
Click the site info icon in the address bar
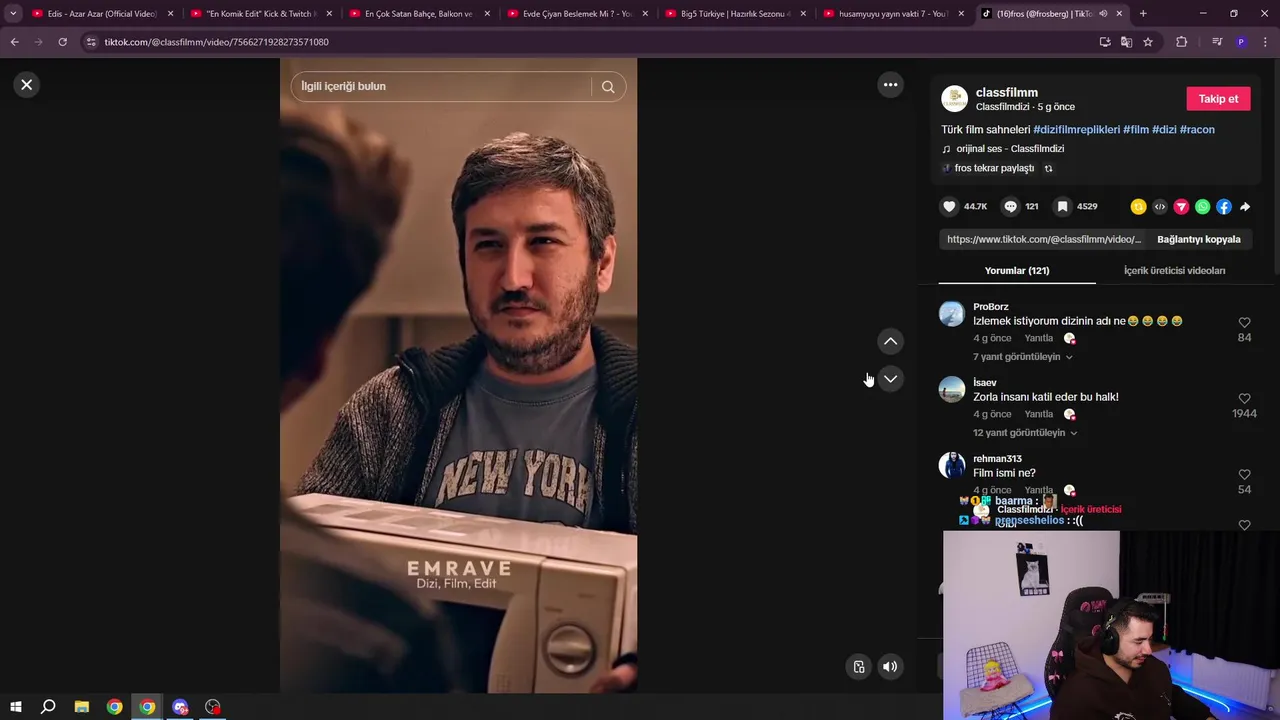(x=92, y=42)
